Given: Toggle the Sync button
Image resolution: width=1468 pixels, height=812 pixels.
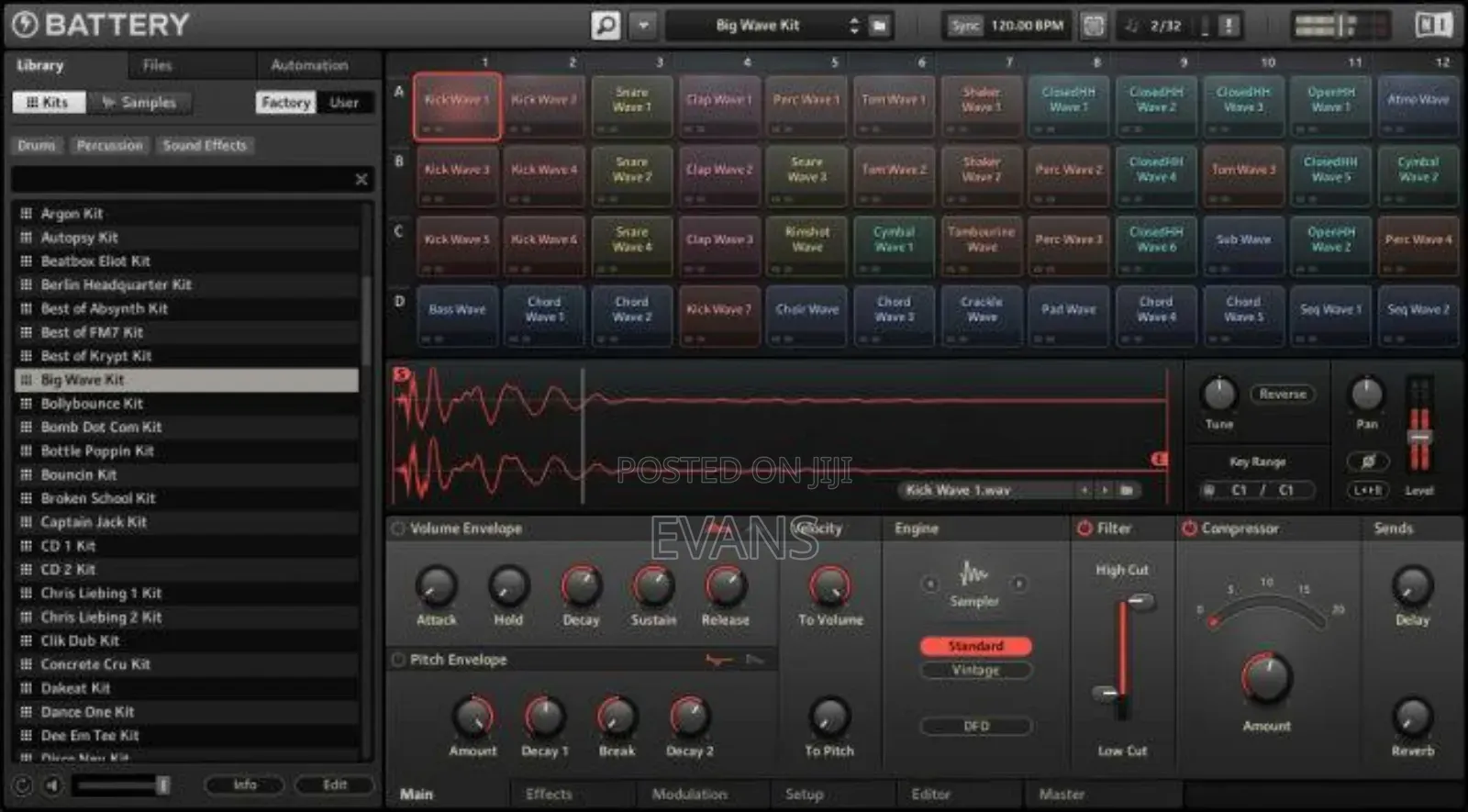Looking at the screenshot, I should (964, 26).
